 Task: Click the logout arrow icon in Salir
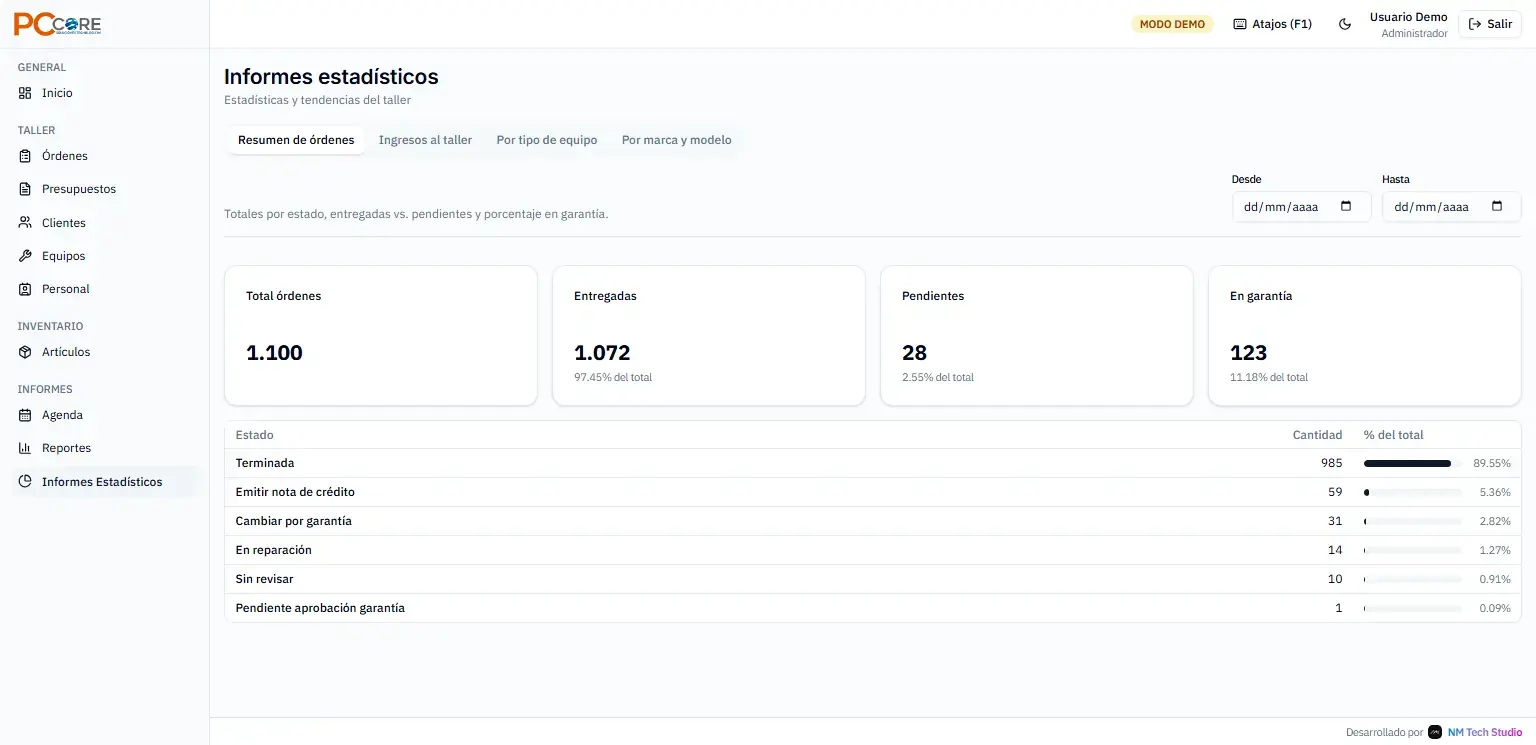(1475, 24)
